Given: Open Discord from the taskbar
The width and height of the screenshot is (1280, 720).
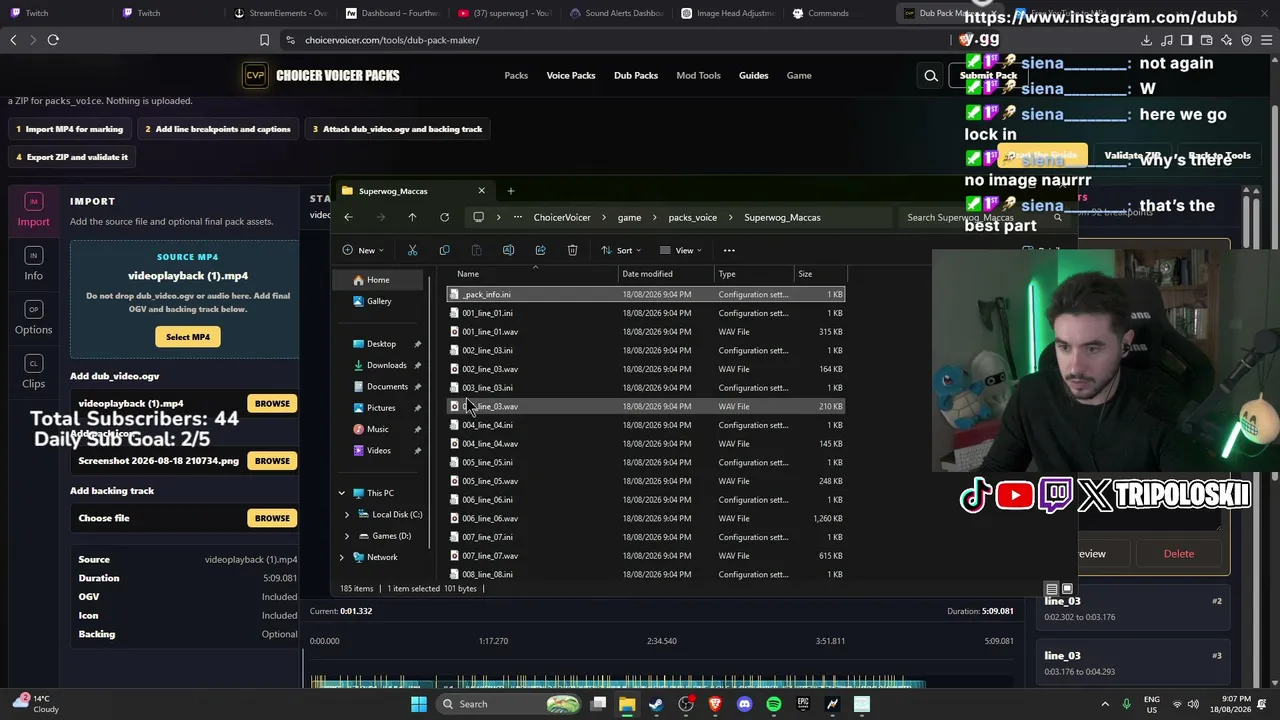Looking at the screenshot, I should pyautogui.click(x=744, y=704).
